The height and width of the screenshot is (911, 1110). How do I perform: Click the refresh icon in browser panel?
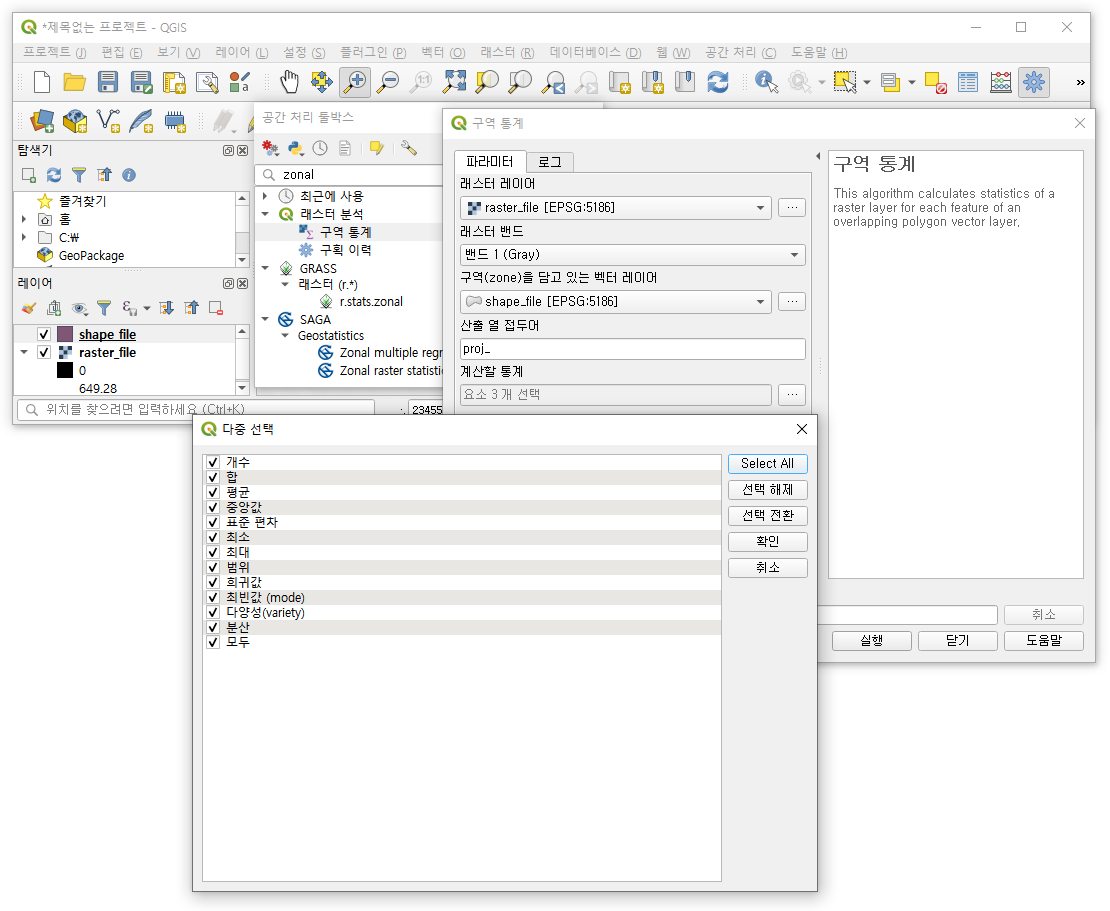54,175
